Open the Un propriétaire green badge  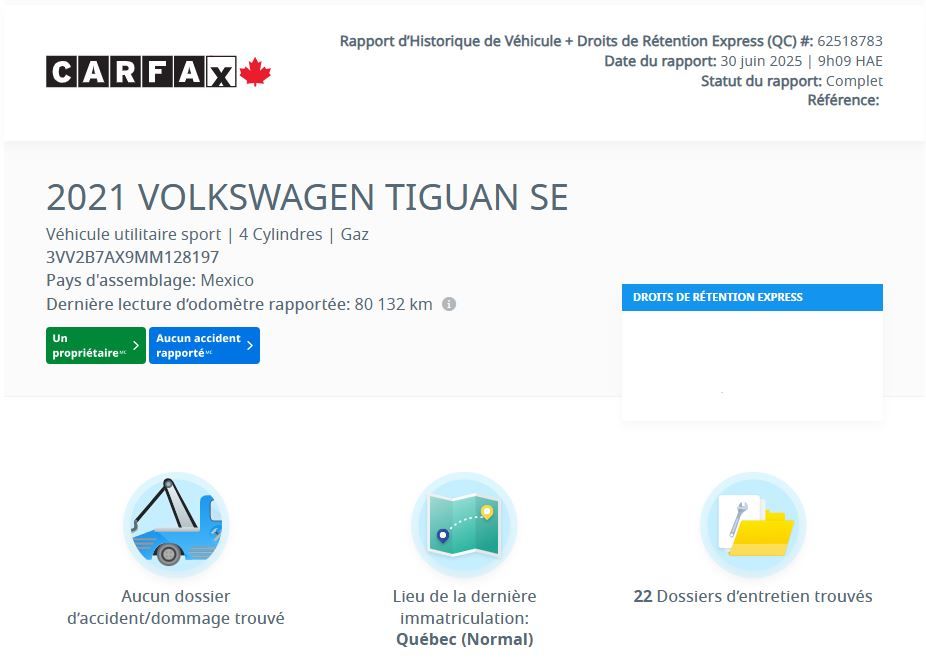(x=96, y=345)
